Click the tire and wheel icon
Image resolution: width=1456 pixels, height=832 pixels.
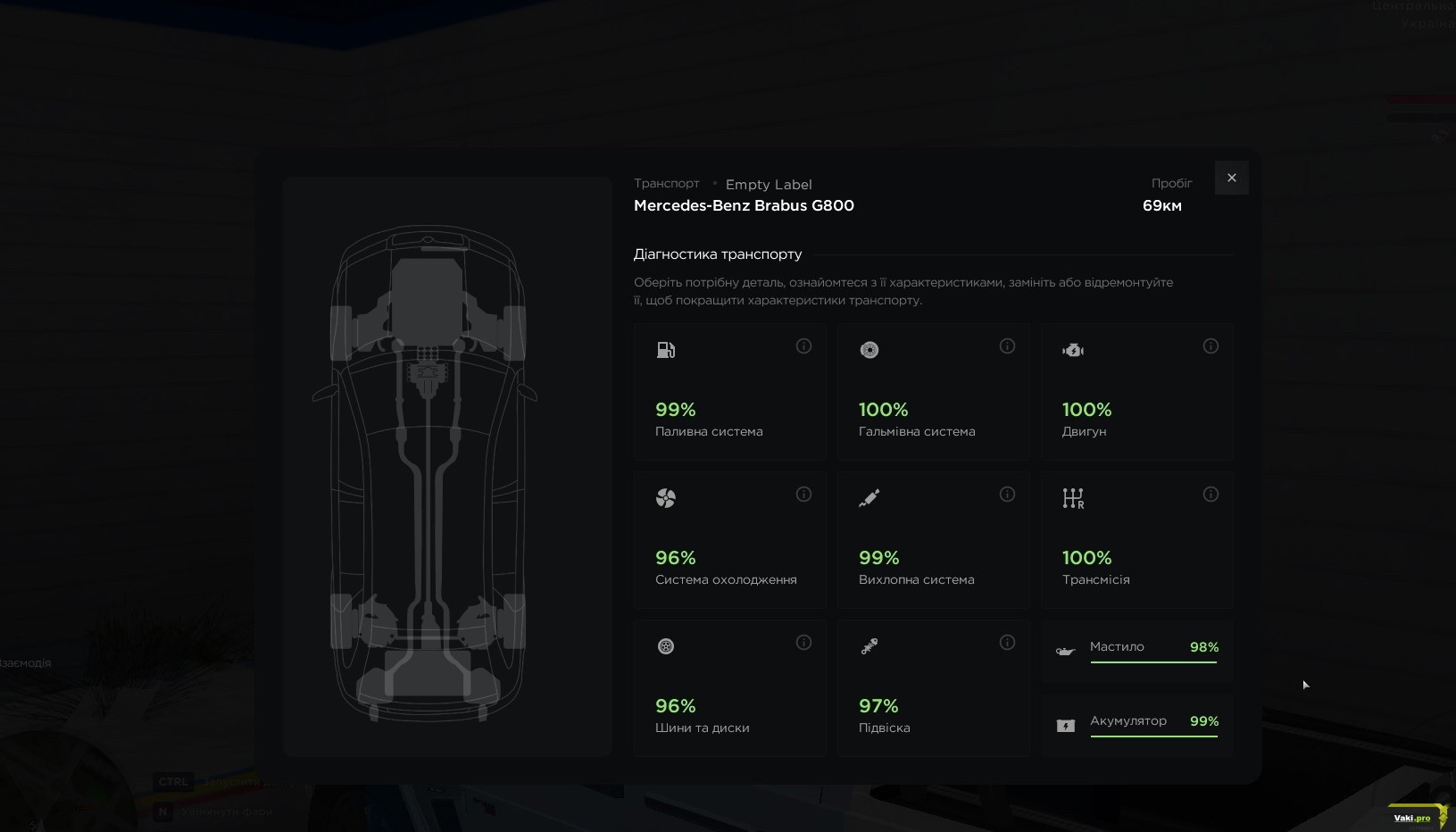666,646
